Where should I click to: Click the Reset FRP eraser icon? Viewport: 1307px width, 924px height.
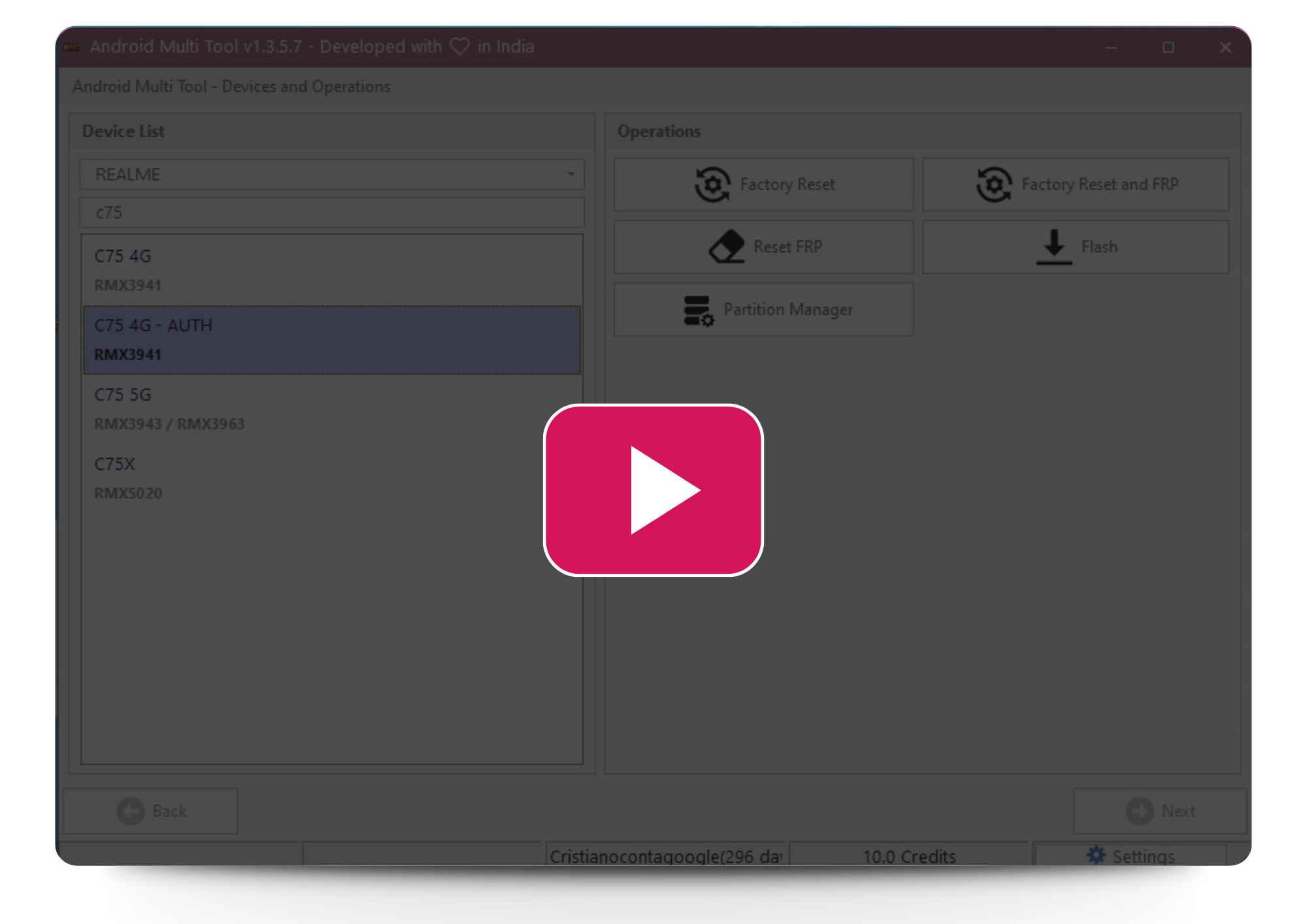pyautogui.click(x=727, y=247)
